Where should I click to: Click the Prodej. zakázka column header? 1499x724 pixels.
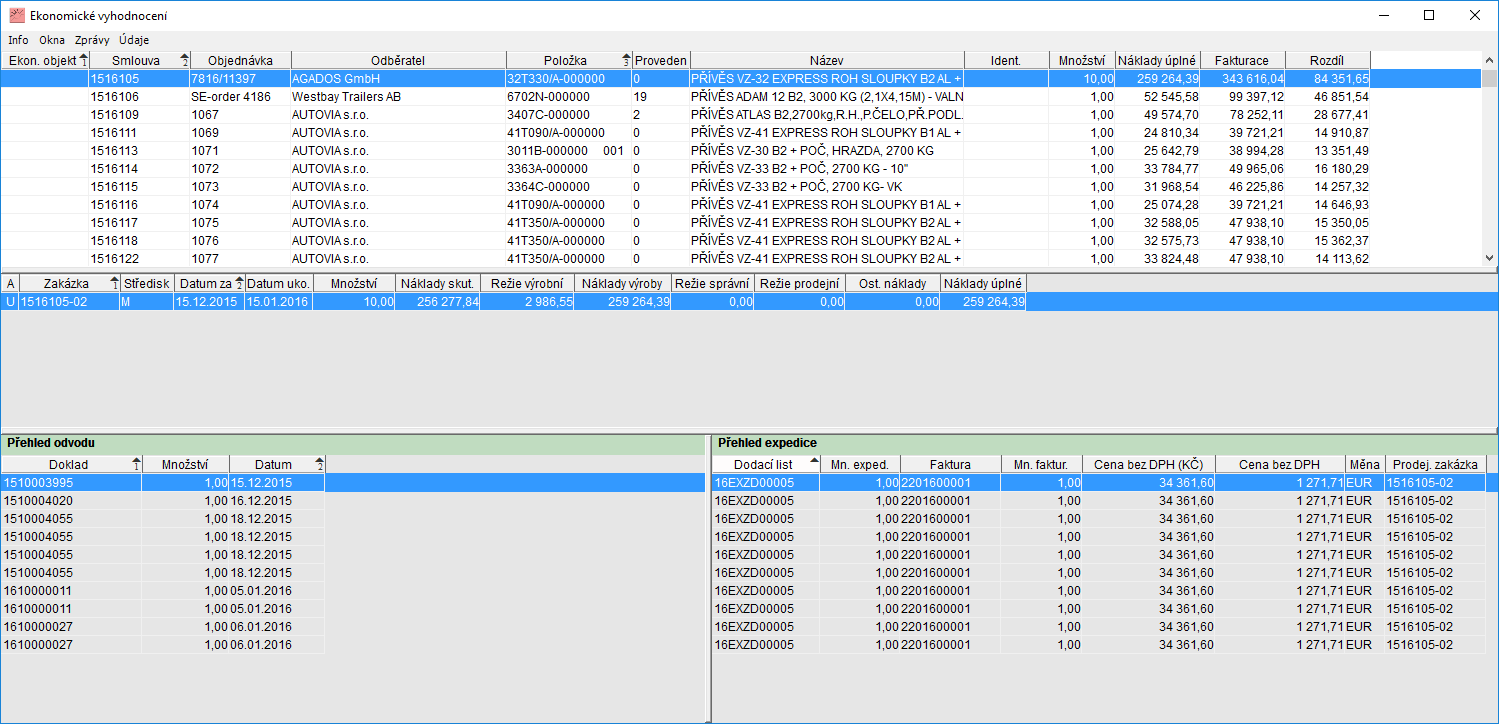1435,464
